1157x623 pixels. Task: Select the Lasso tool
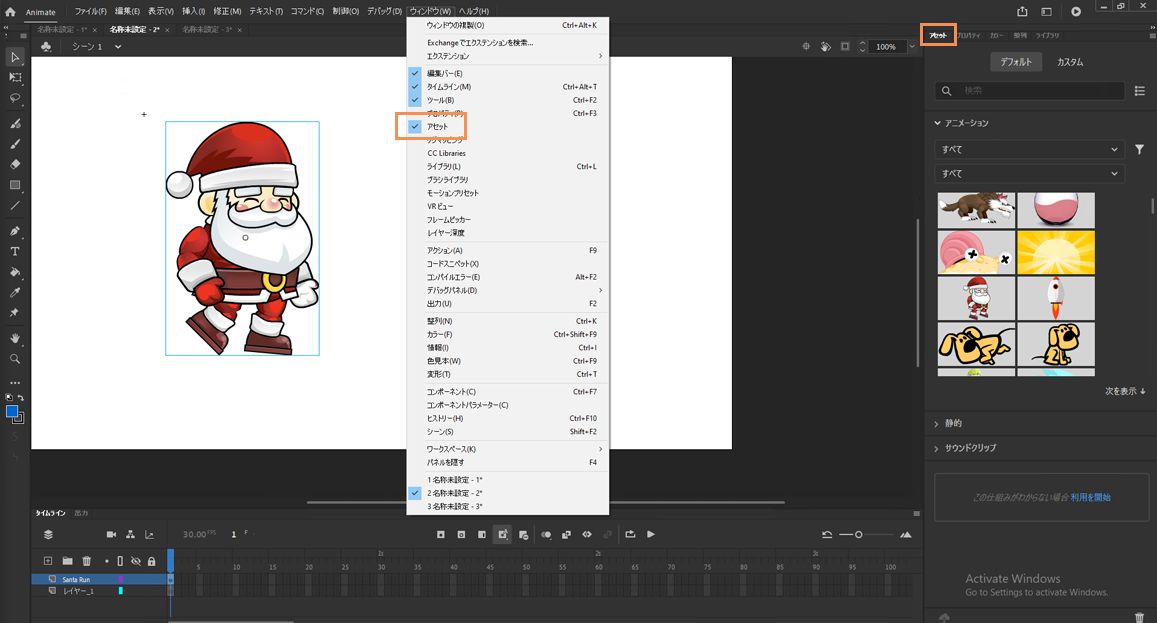pos(15,97)
